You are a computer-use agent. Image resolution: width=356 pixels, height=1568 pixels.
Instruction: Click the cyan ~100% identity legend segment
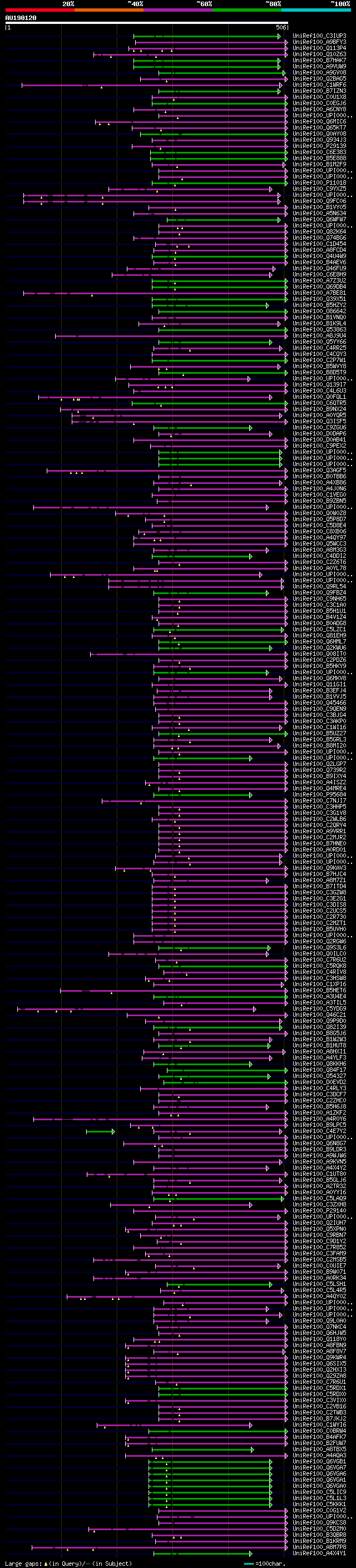click(x=317, y=10)
